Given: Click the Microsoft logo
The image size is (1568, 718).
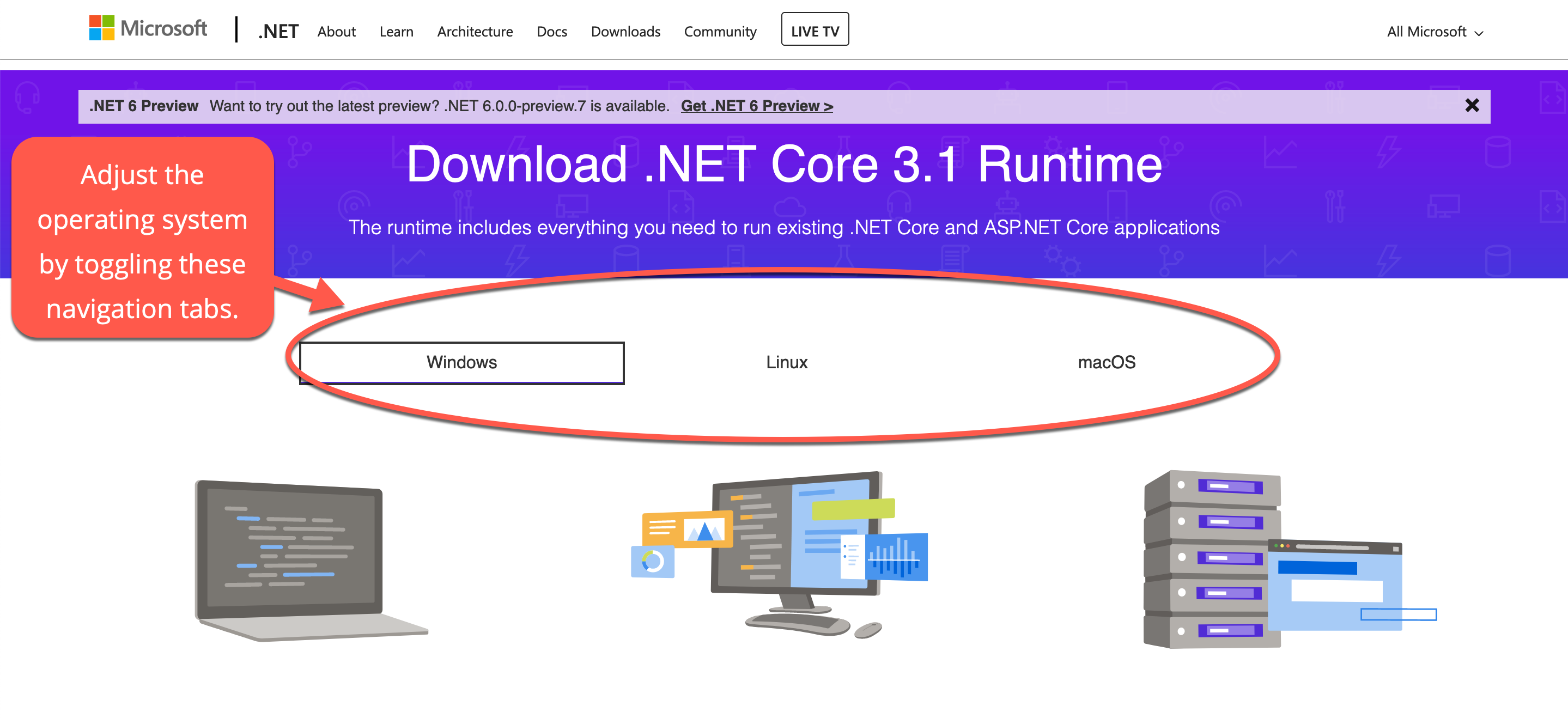Looking at the screenshot, I should (148, 28).
